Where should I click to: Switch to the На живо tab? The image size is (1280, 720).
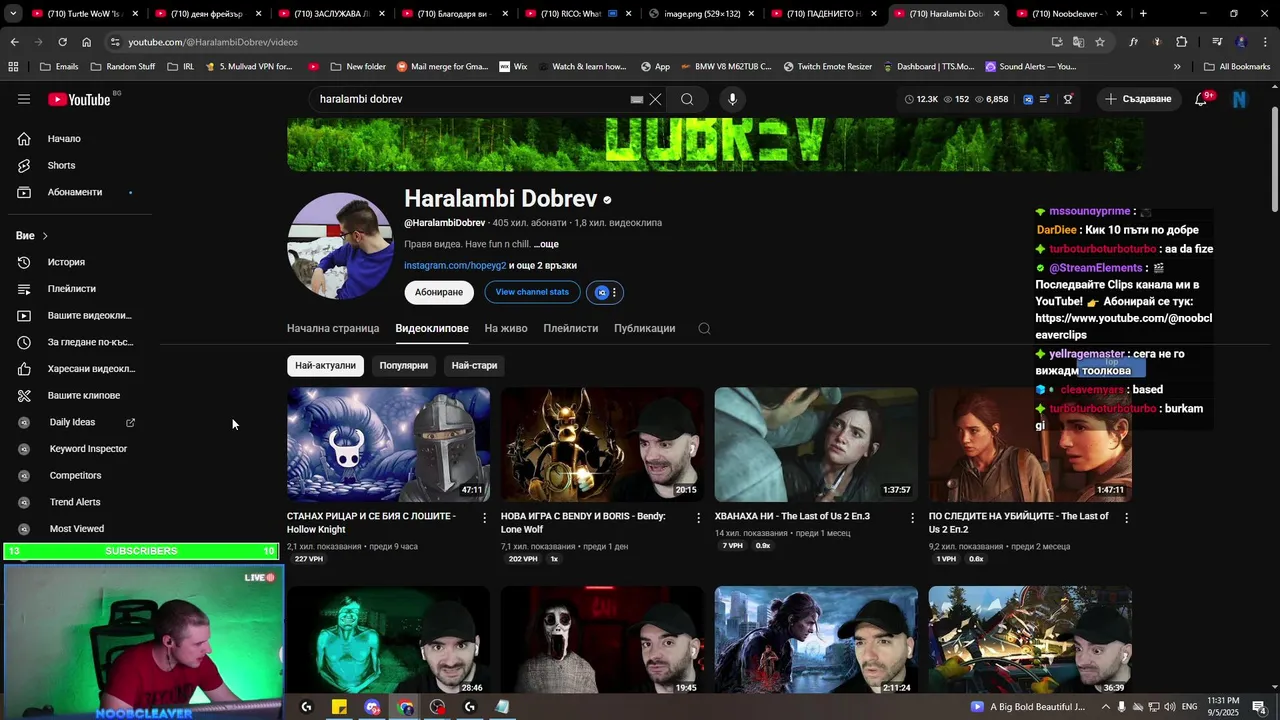click(506, 328)
